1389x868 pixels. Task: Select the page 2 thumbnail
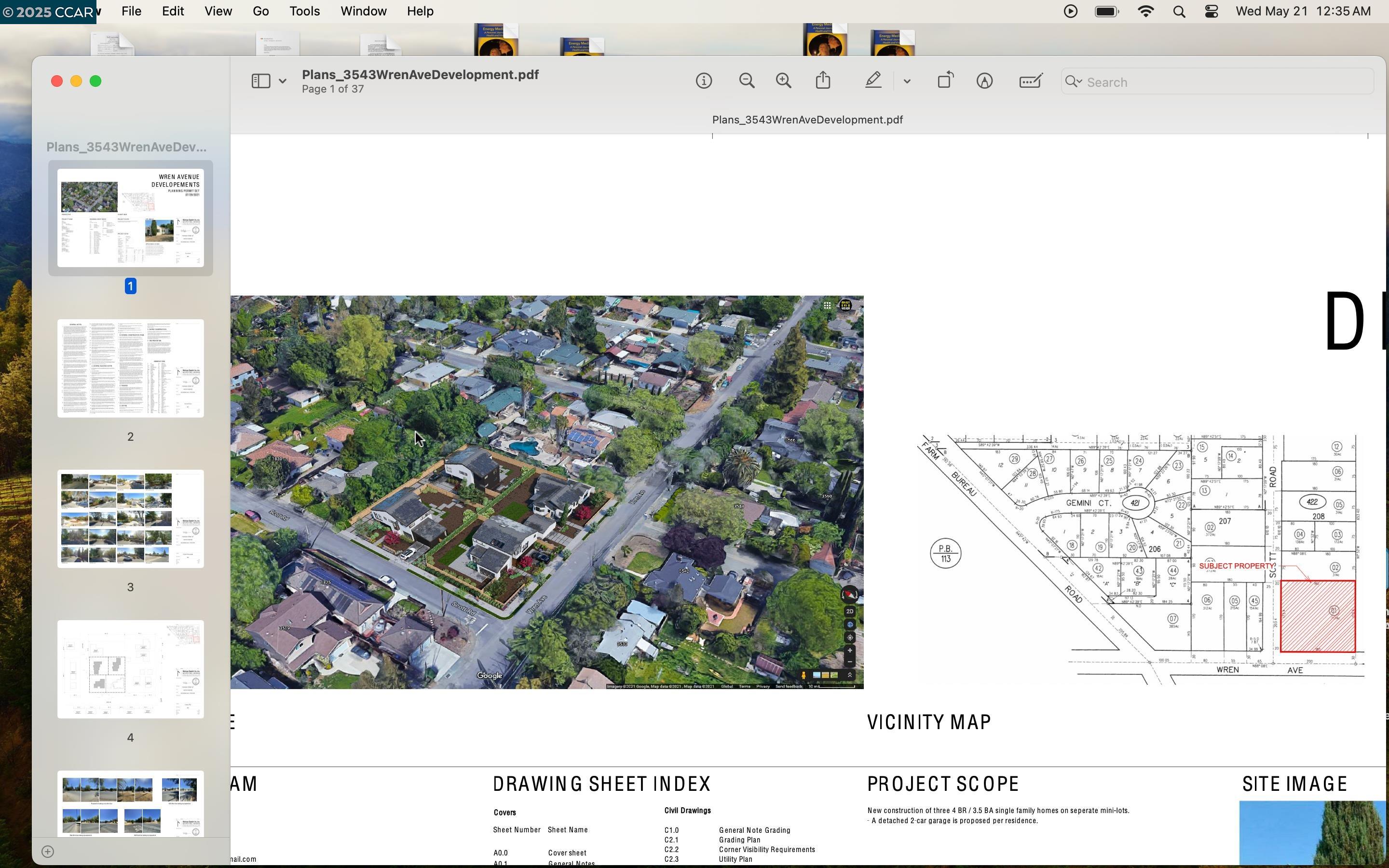click(130, 368)
